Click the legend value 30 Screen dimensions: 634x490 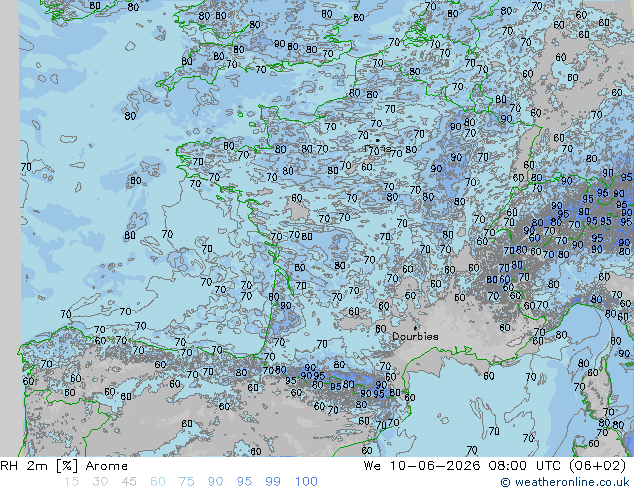pos(100,482)
